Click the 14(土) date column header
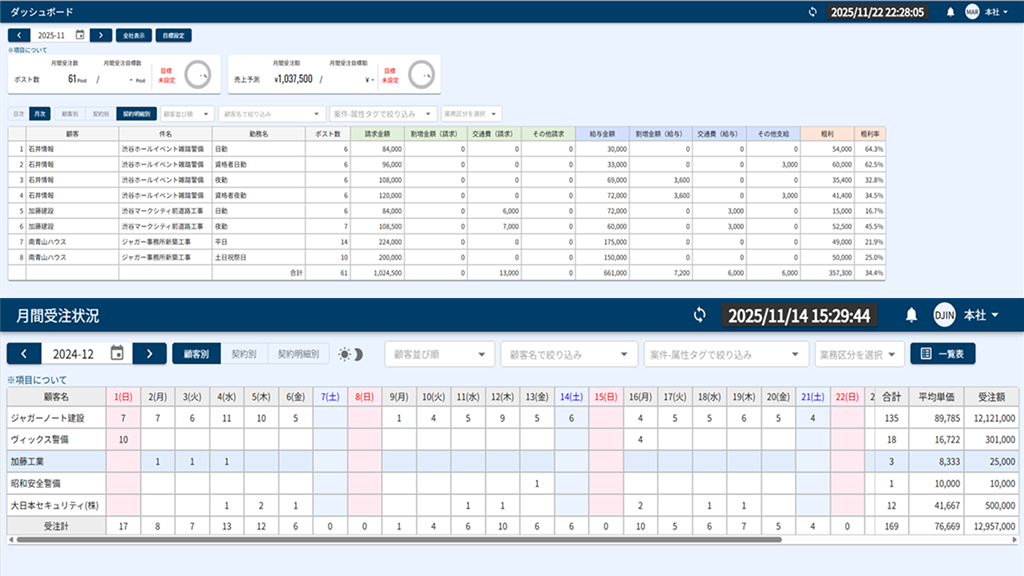The image size is (1024, 576). (571, 396)
